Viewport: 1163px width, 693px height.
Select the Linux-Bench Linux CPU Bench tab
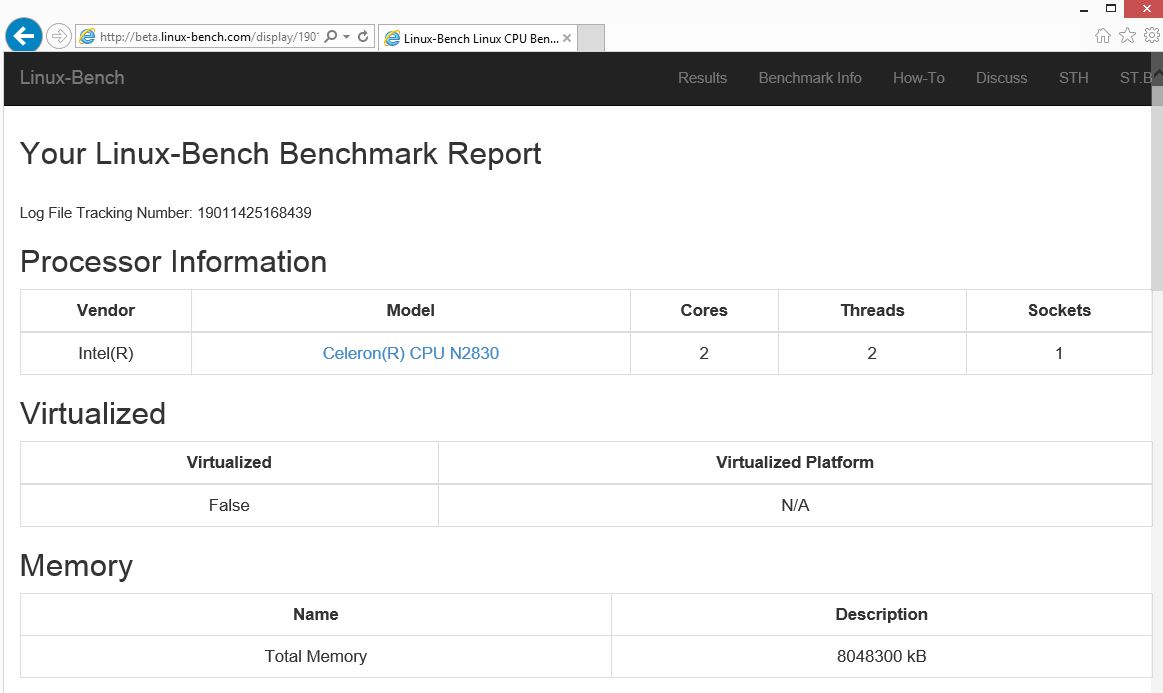point(470,39)
